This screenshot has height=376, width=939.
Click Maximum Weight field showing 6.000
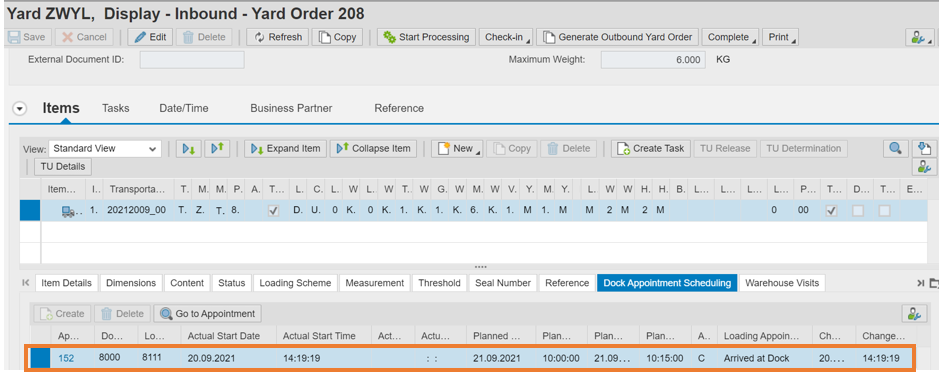pos(653,60)
